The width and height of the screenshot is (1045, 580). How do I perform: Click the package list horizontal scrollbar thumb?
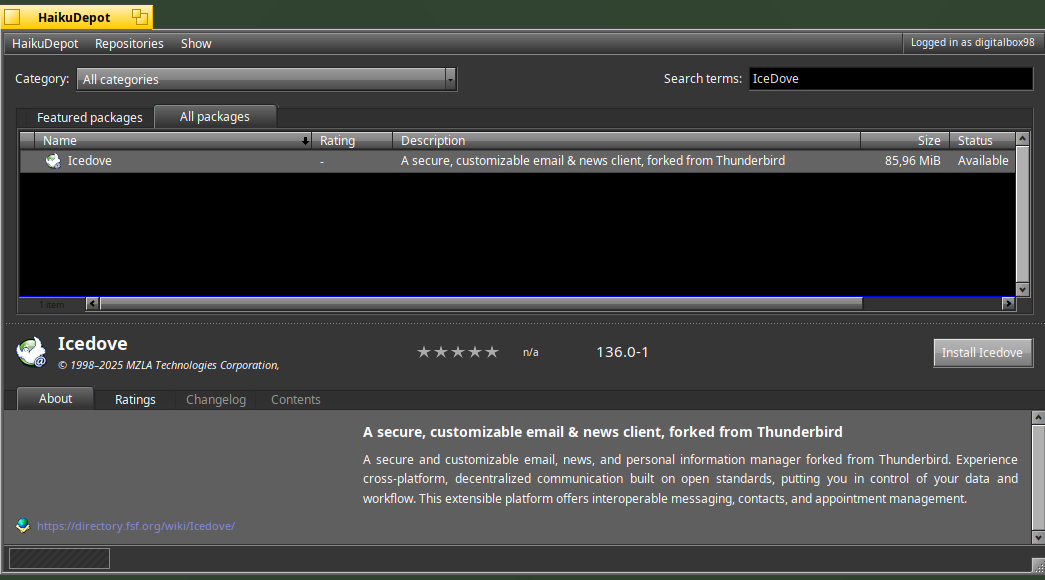pos(481,304)
